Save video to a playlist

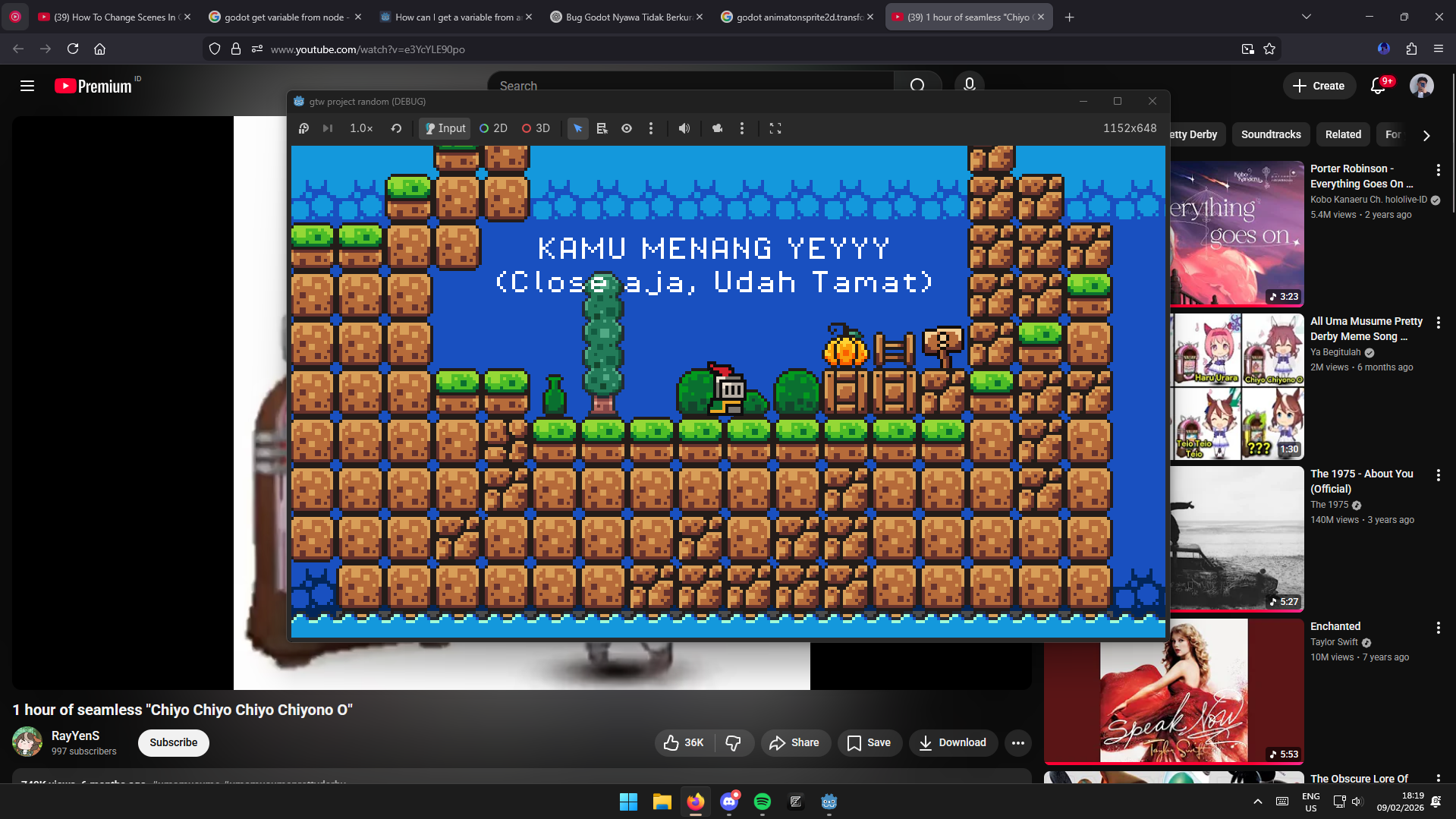point(870,742)
